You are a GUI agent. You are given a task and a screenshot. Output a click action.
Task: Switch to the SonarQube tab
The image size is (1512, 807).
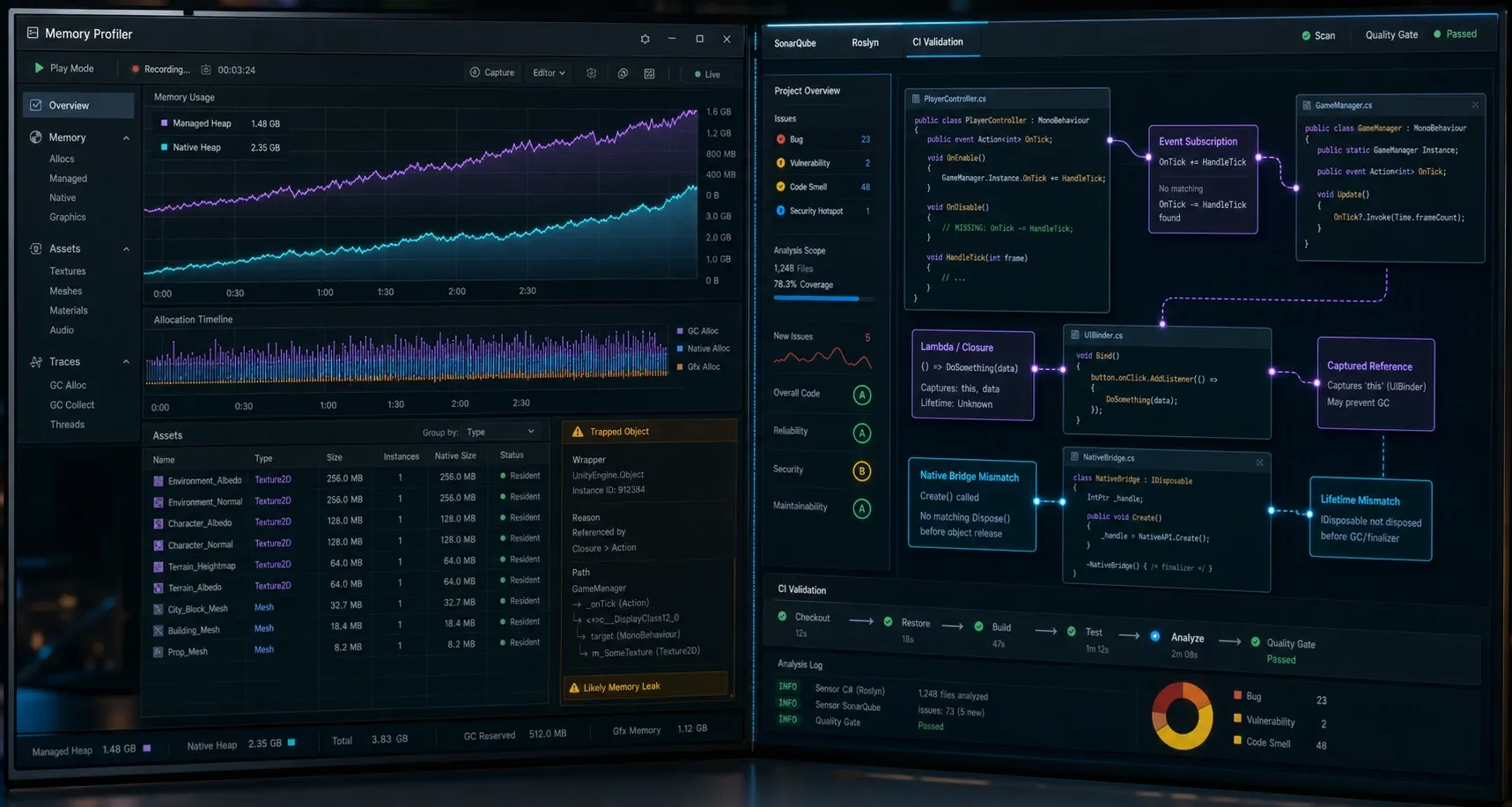click(794, 43)
